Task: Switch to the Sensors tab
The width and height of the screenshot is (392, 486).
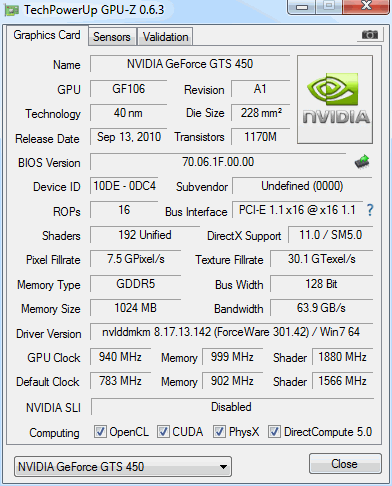Action: pyautogui.click(x=112, y=37)
